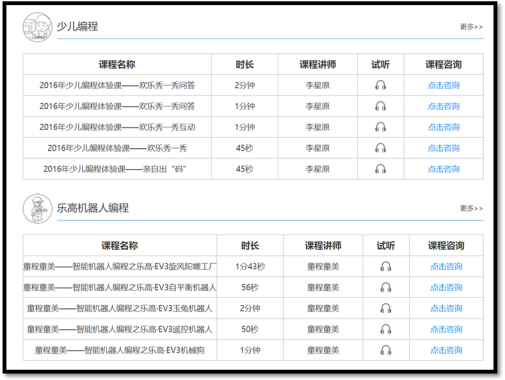Click 时长 header in 少儿编程 table

pyautogui.click(x=245, y=64)
